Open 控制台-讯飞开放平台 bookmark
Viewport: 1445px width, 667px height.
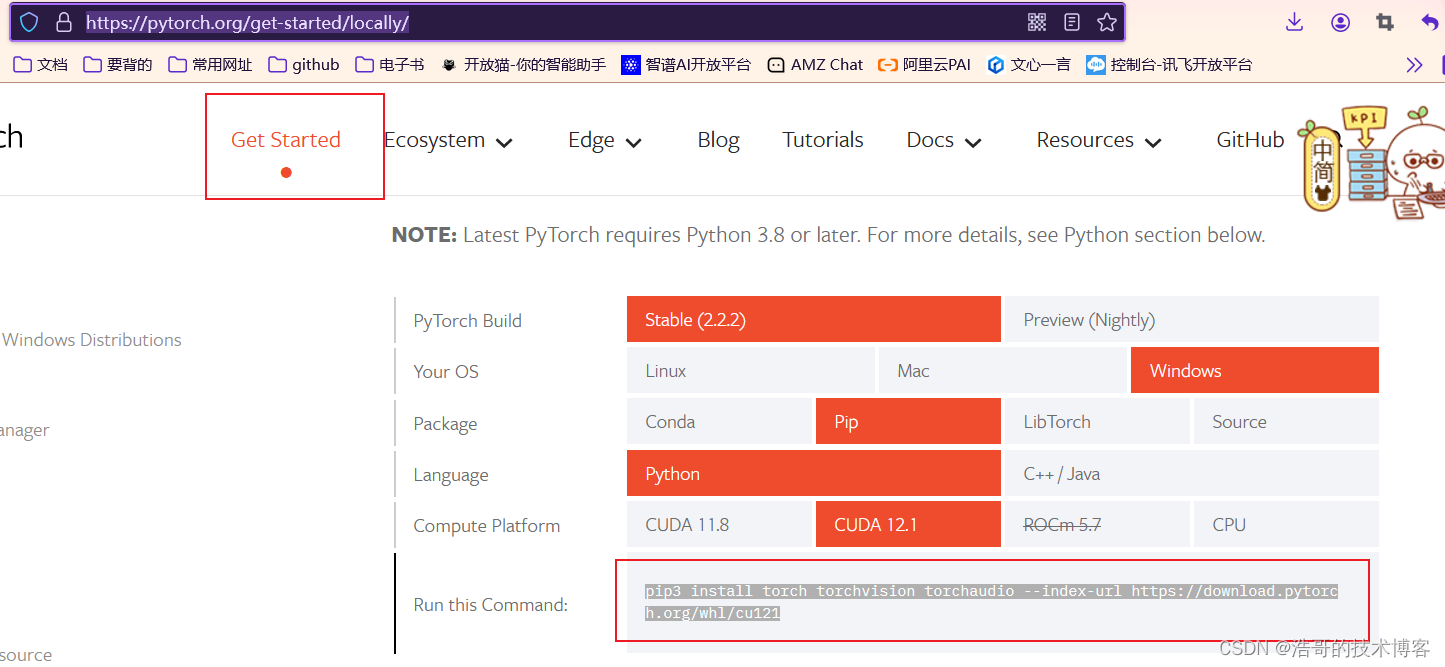pyautogui.click(x=1169, y=65)
